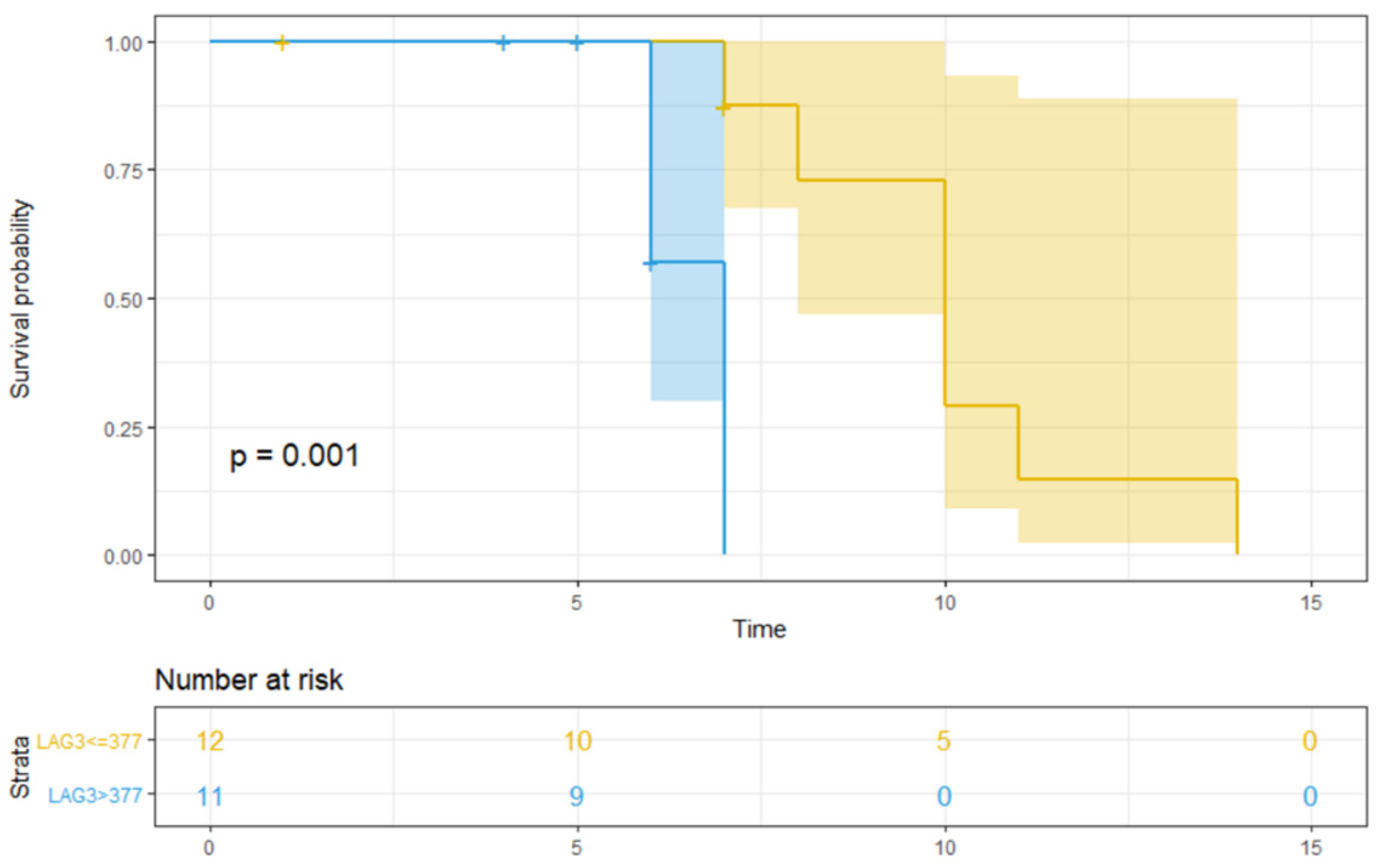Viewport: 1378px width, 868px height.
Task: Click the blue censor mark at time 5
Action: click(577, 42)
